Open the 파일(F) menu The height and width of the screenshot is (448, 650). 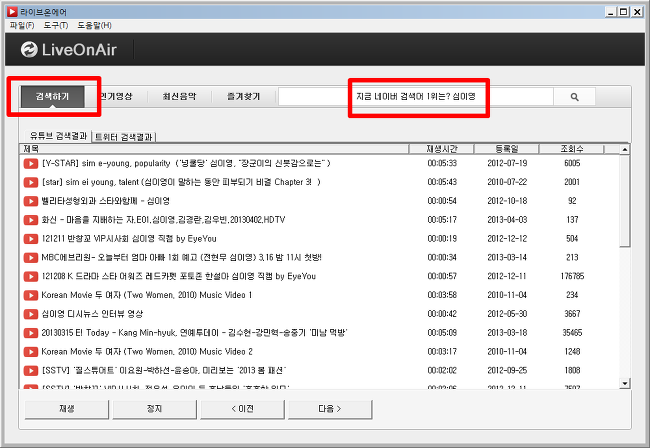[22, 26]
